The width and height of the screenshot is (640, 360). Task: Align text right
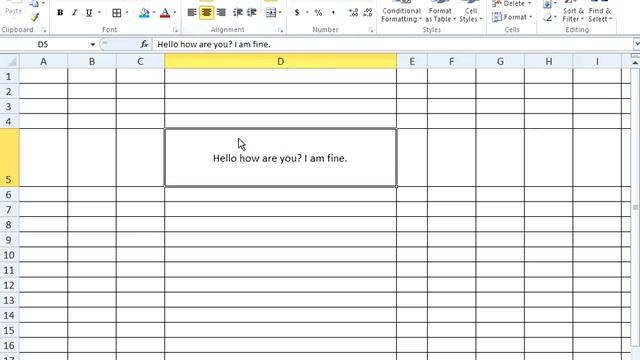tap(221, 13)
